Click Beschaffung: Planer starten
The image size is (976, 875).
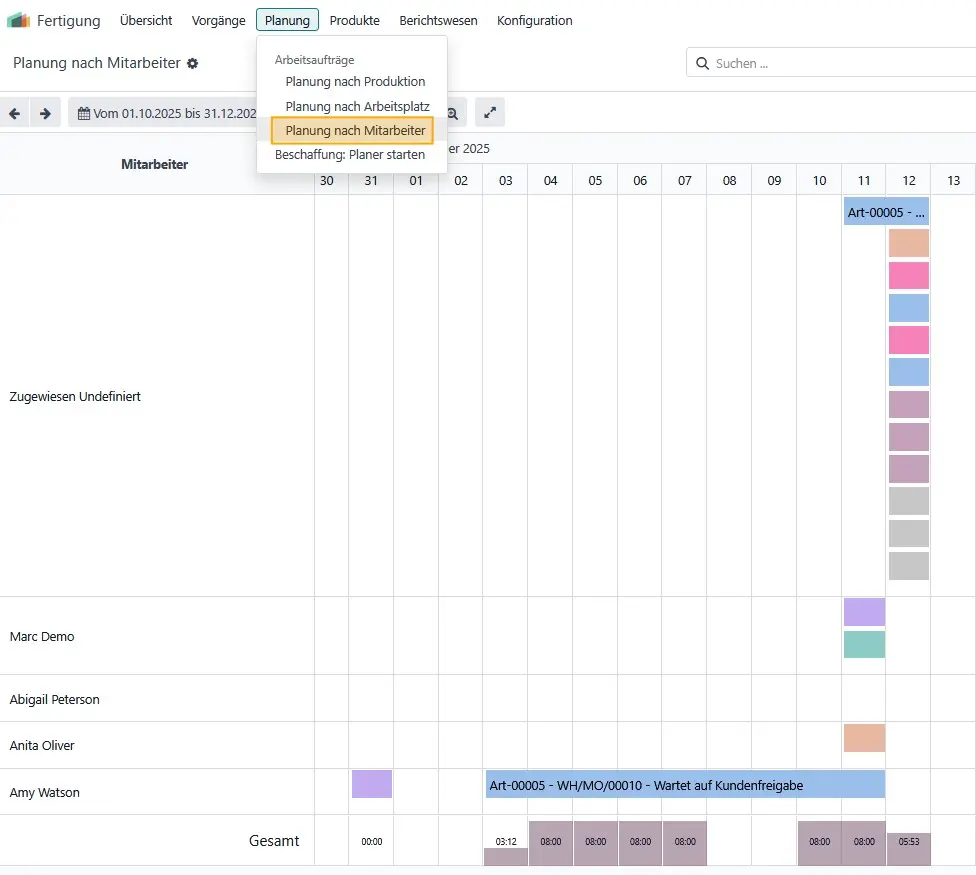tap(350, 155)
